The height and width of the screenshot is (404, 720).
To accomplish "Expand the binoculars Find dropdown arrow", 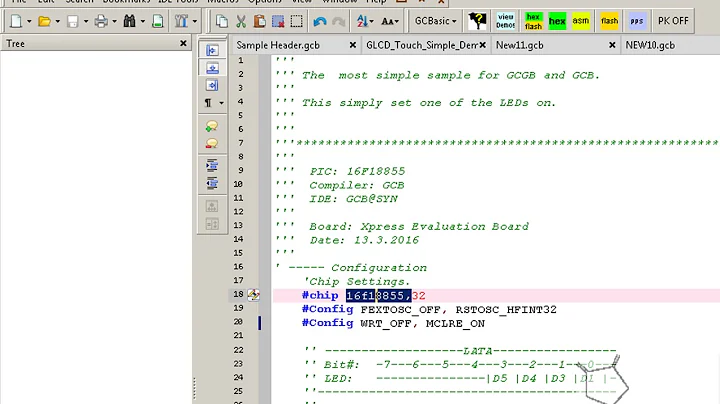I will coord(143,21).
